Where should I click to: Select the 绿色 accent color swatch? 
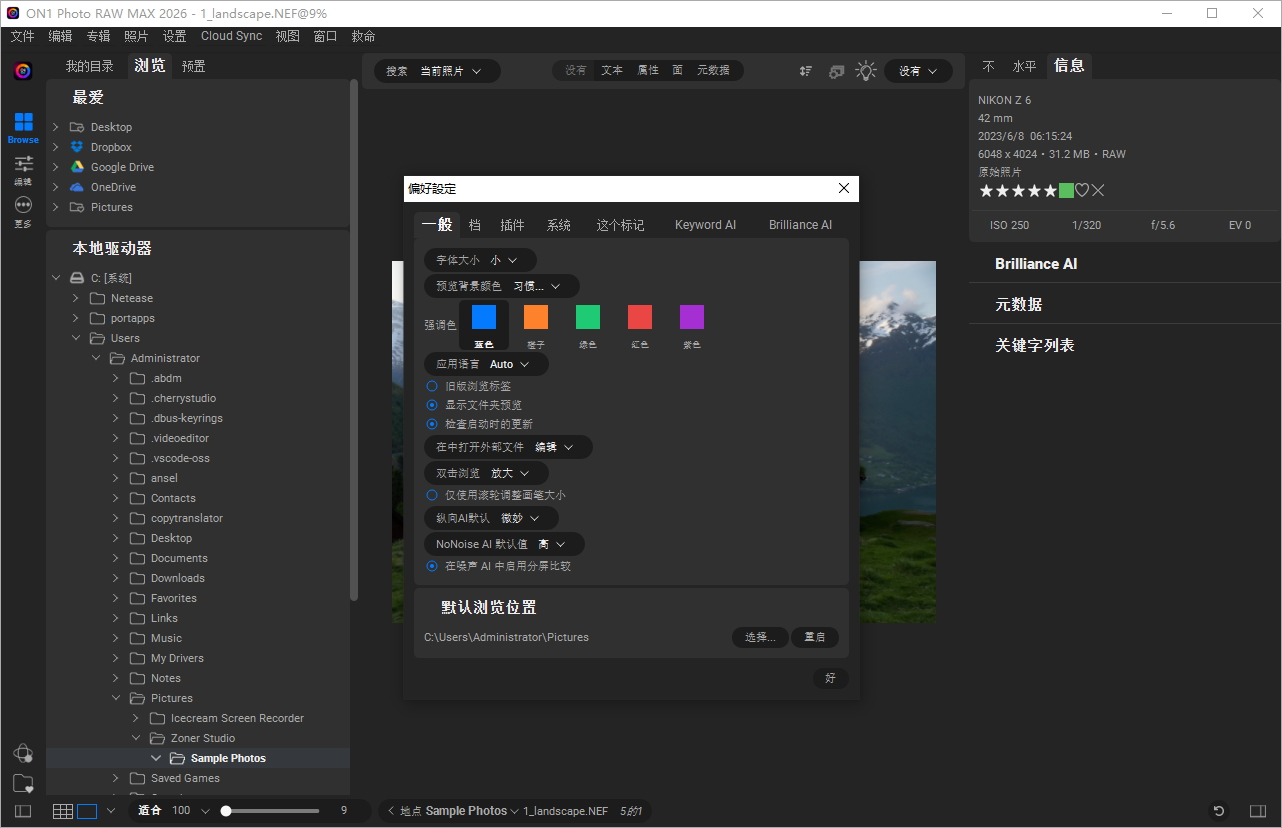click(x=587, y=317)
